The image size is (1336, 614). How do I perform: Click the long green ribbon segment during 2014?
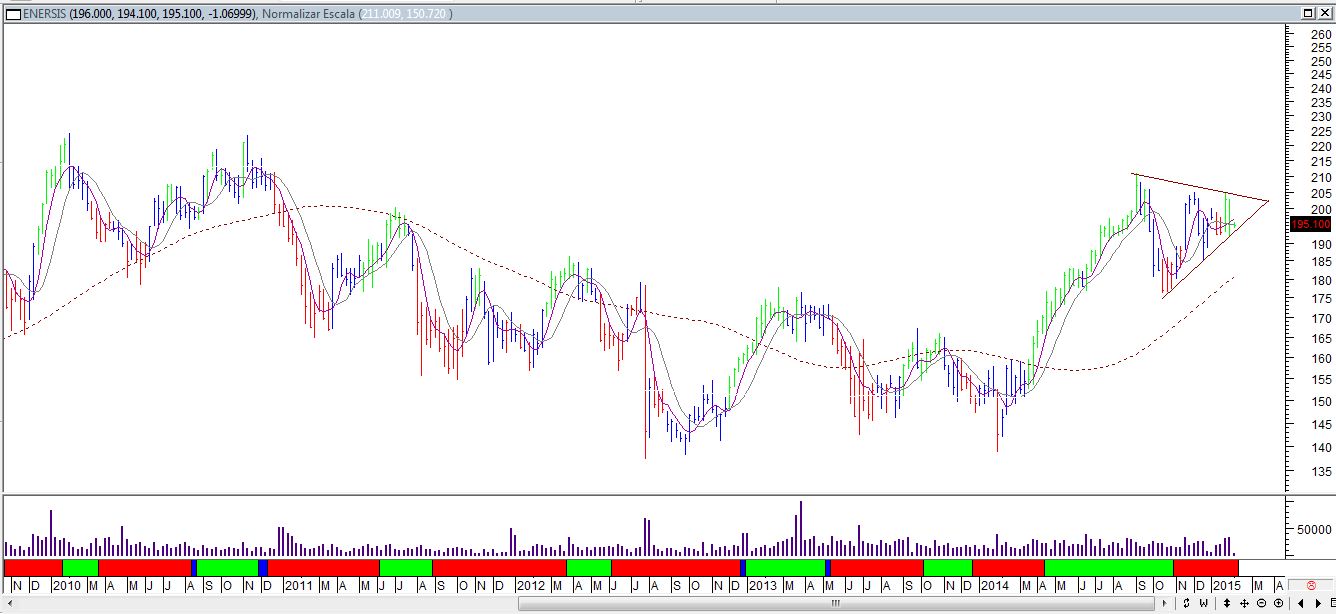[1108, 567]
